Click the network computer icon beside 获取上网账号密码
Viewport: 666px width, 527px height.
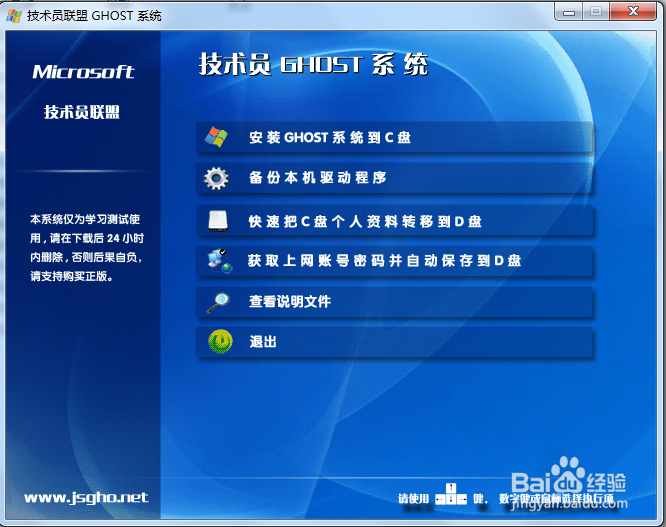click(x=220, y=261)
